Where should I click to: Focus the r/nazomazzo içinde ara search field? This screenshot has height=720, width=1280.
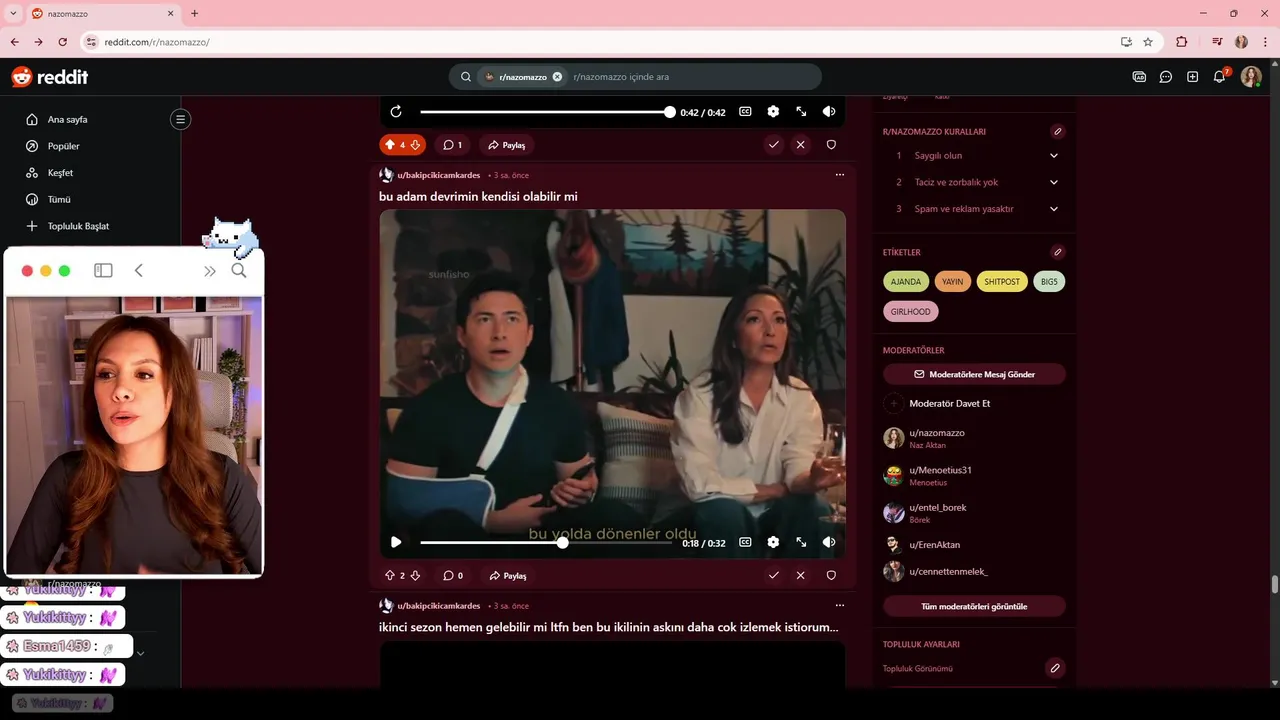click(x=692, y=77)
